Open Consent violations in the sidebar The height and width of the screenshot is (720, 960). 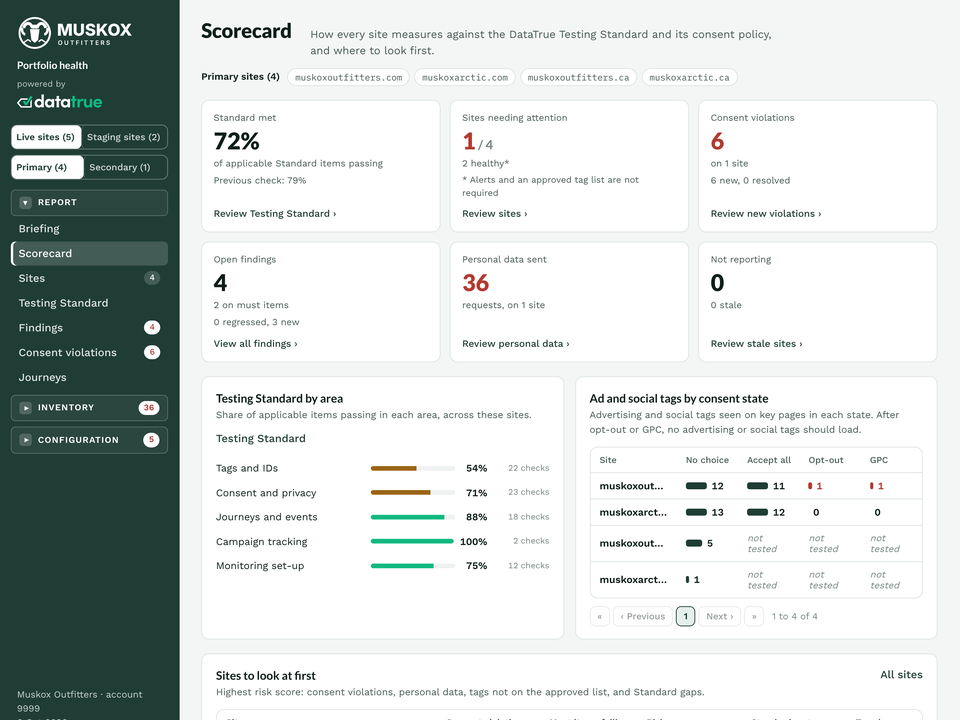89,353
